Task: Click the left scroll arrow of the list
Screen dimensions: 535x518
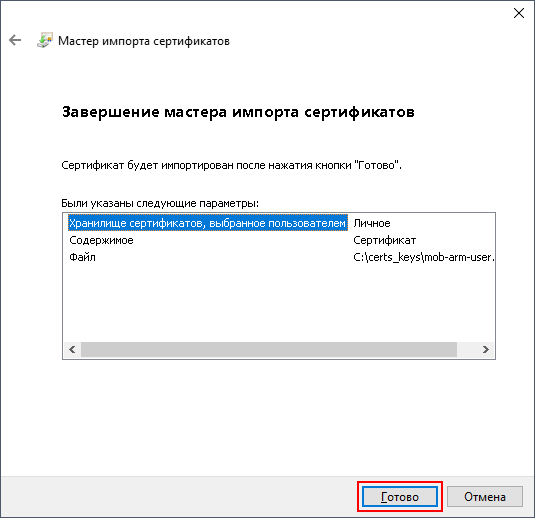Action: (72, 349)
